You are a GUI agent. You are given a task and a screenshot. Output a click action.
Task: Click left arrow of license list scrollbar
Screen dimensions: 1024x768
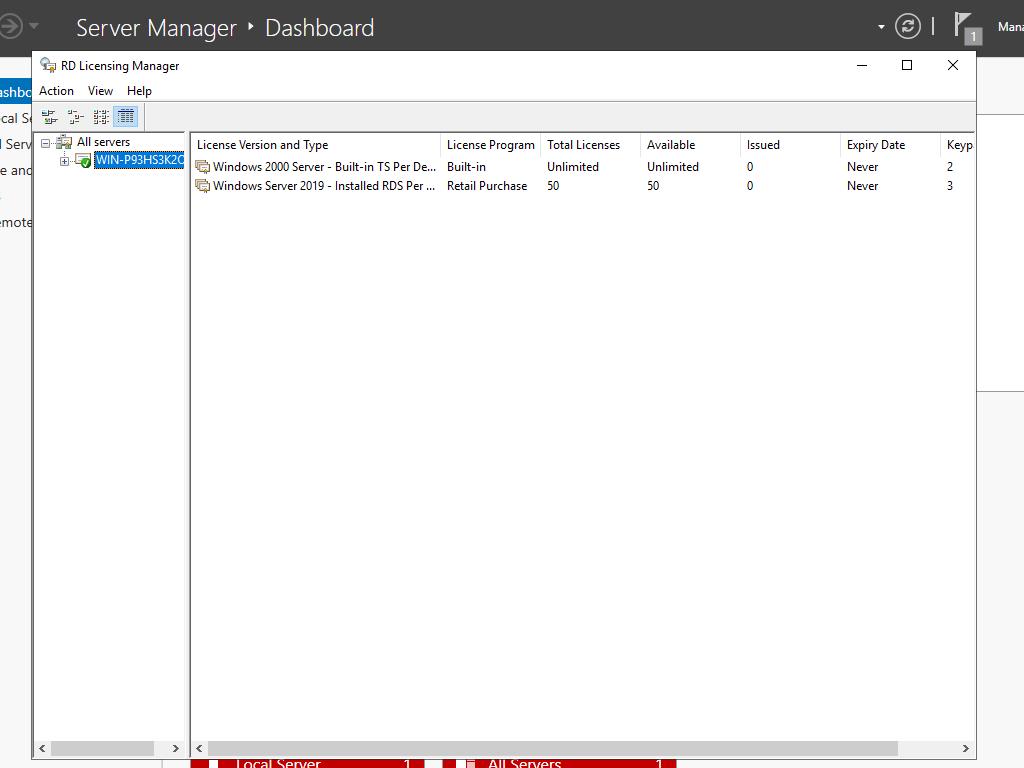coord(200,748)
